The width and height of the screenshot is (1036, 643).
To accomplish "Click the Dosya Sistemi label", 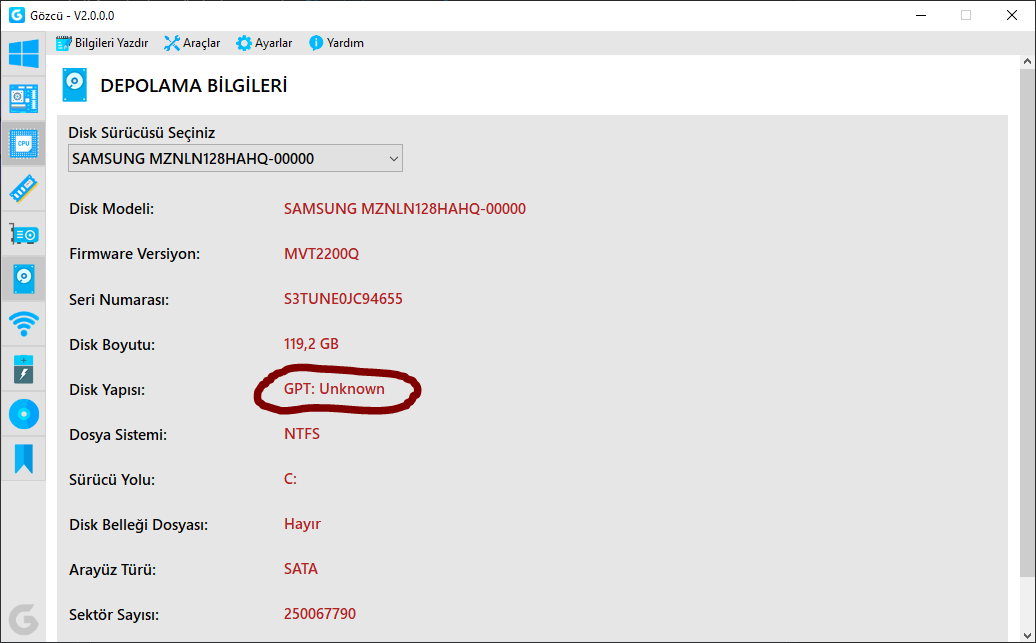I will (x=118, y=435).
